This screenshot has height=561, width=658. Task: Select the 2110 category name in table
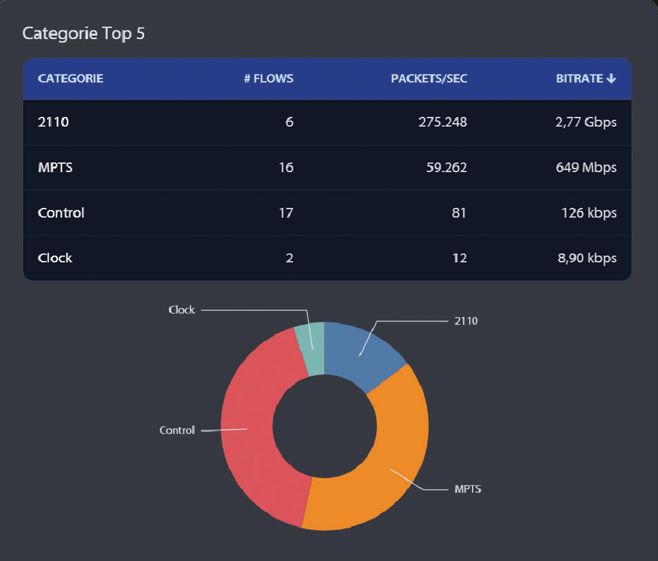click(x=51, y=123)
